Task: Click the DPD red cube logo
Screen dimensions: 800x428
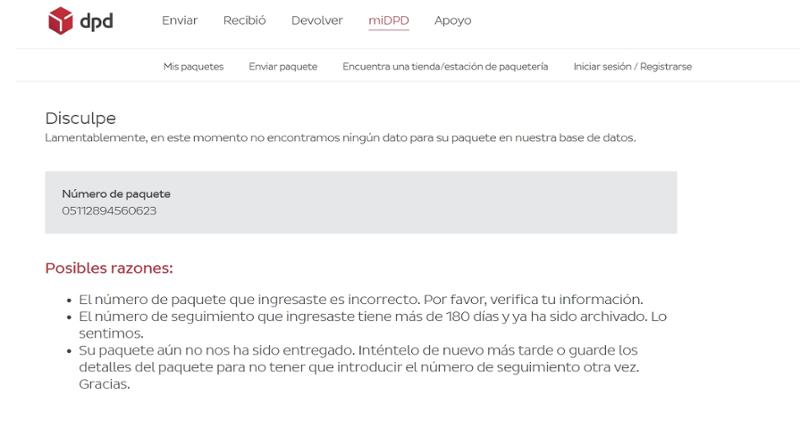Action: [x=61, y=21]
